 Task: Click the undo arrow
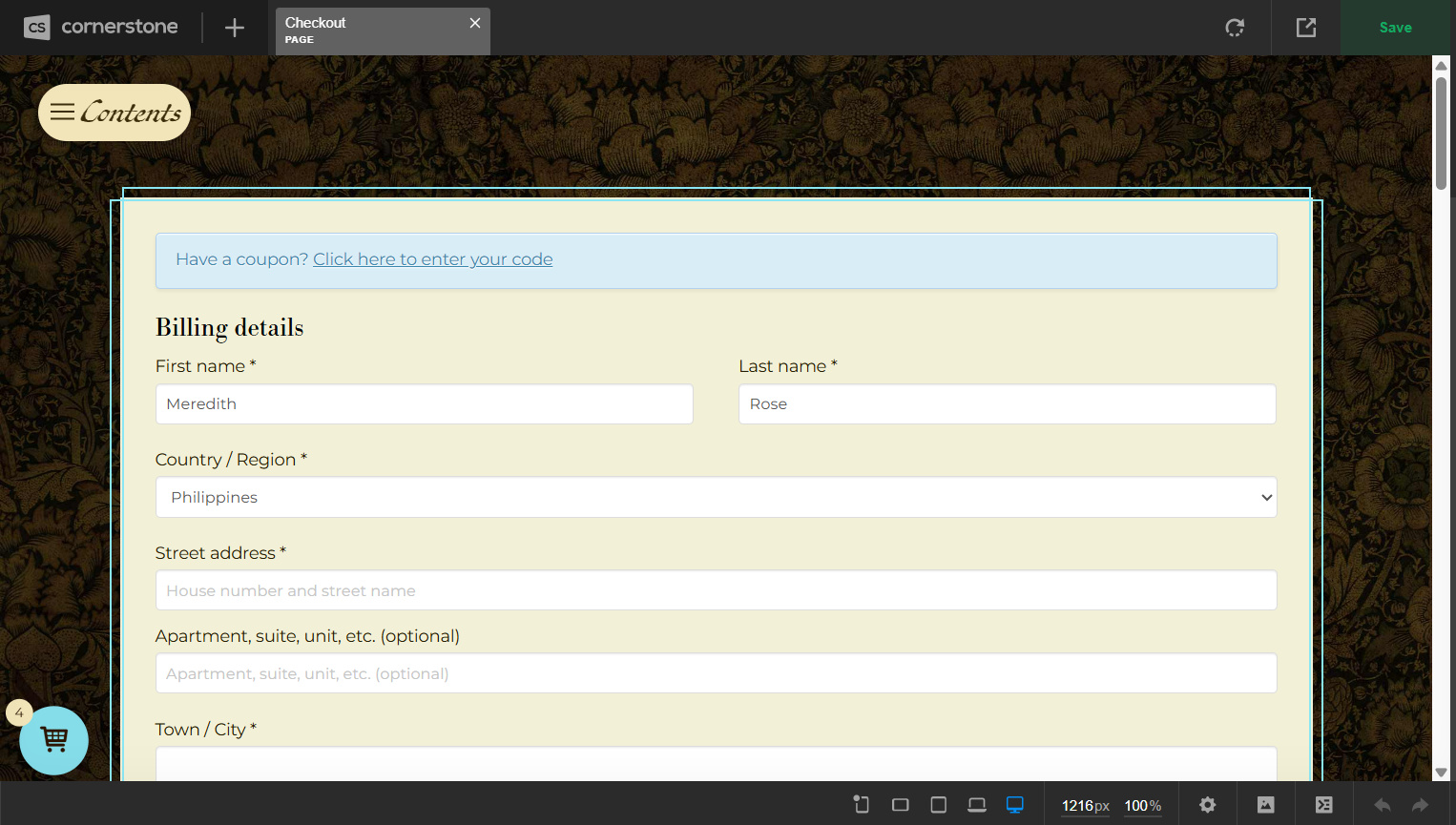[x=1382, y=805]
